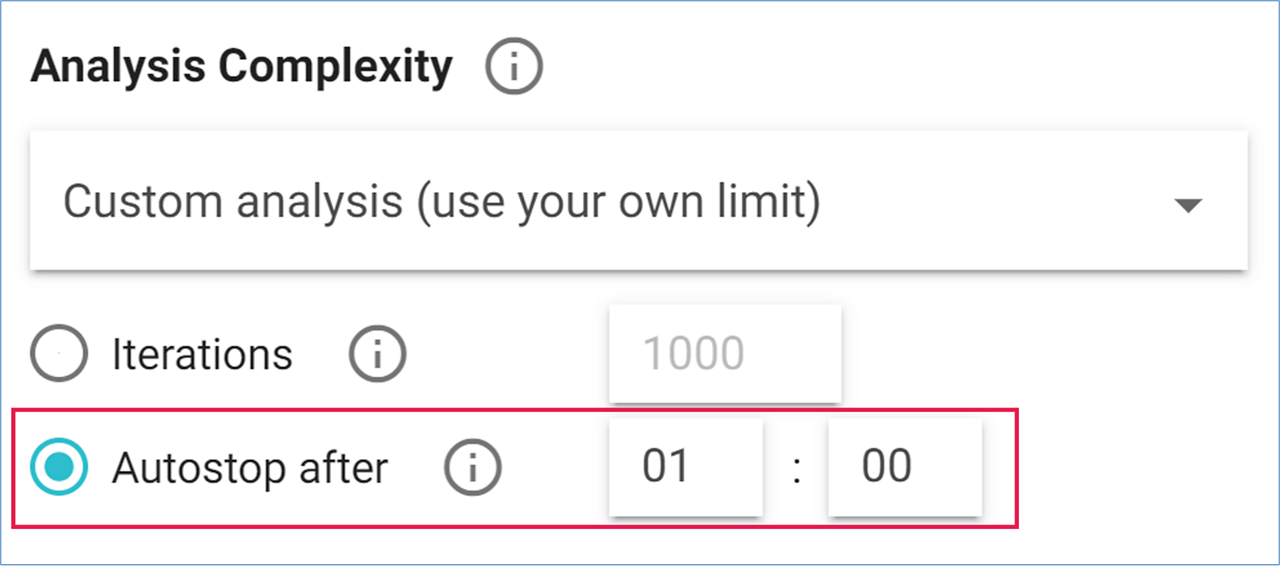This screenshot has height=566, width=1280.
Task: Click the Iterations label text
Action: click(202, 354)
